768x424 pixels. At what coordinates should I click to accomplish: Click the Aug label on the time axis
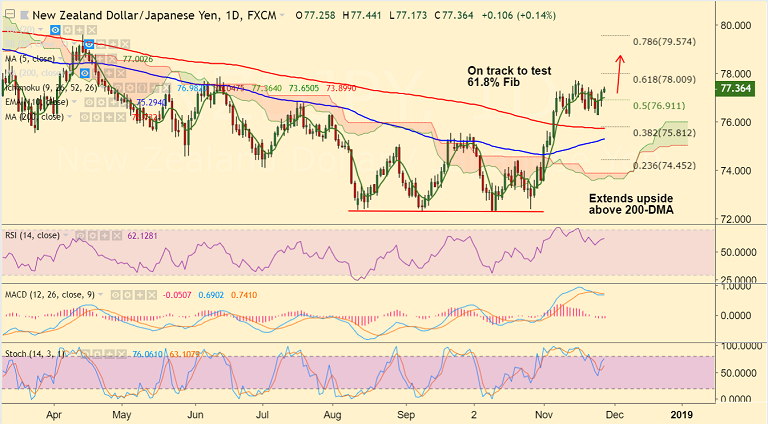coord(333,415)
